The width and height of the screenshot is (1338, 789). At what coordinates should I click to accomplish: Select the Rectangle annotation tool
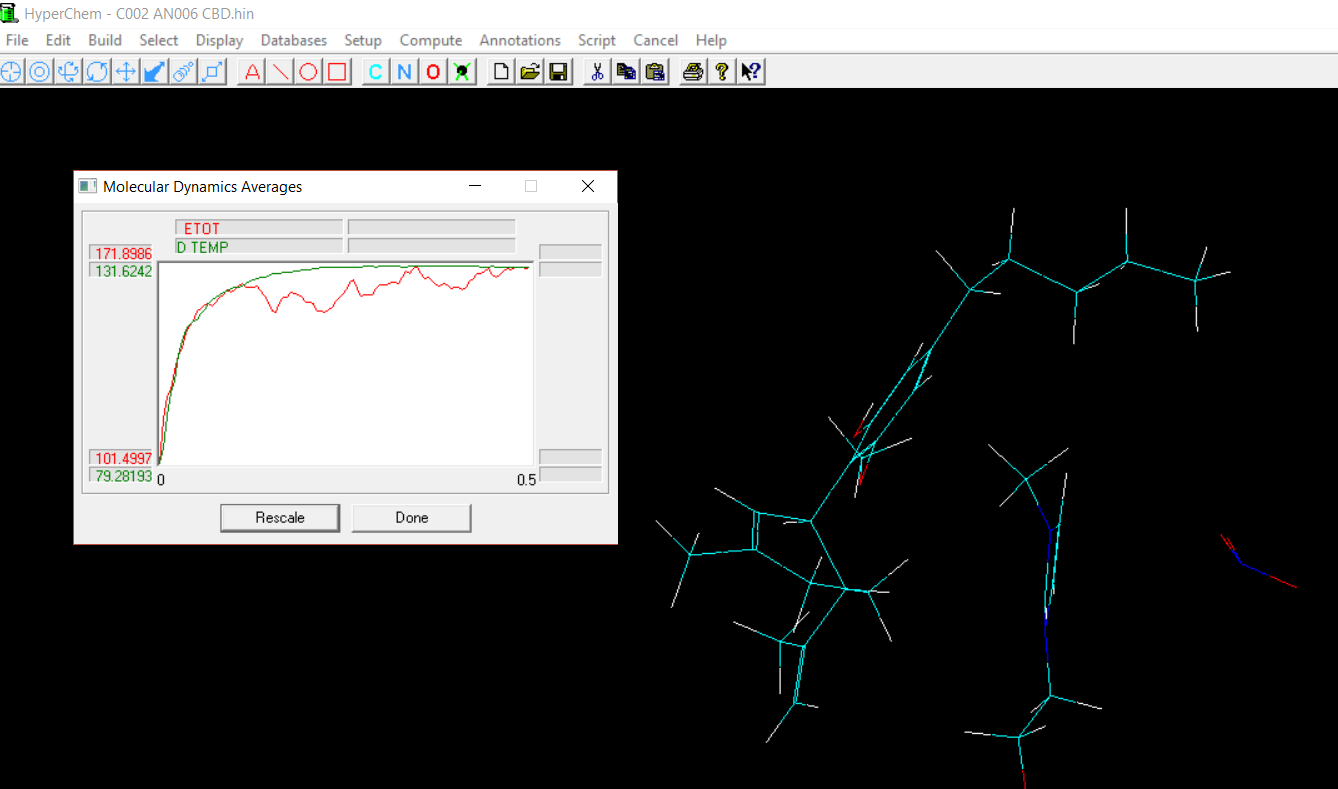point(338,72)
